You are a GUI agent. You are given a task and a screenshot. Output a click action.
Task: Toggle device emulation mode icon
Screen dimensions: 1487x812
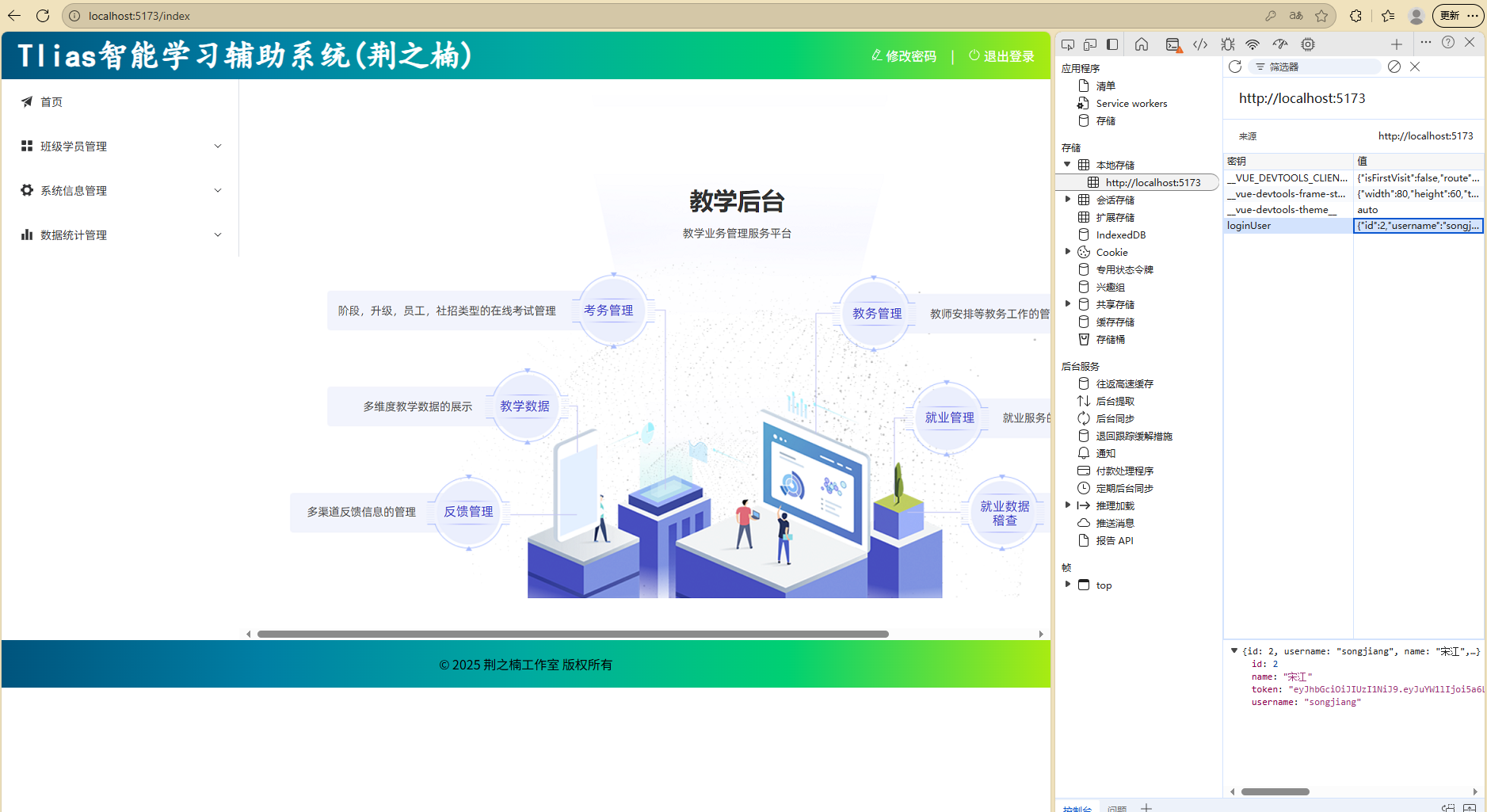tap(1090, 44)
